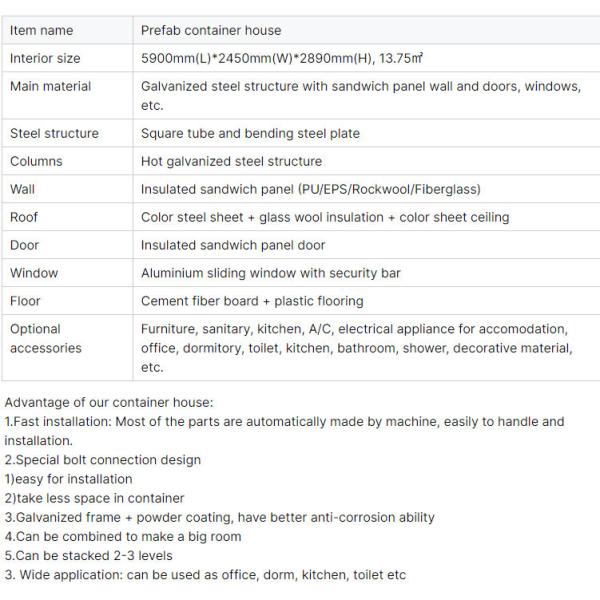Click the 'Columns' row label
The width and height of the screenshot is (600, 600).
pyautogui.click(x=36, y=161)
